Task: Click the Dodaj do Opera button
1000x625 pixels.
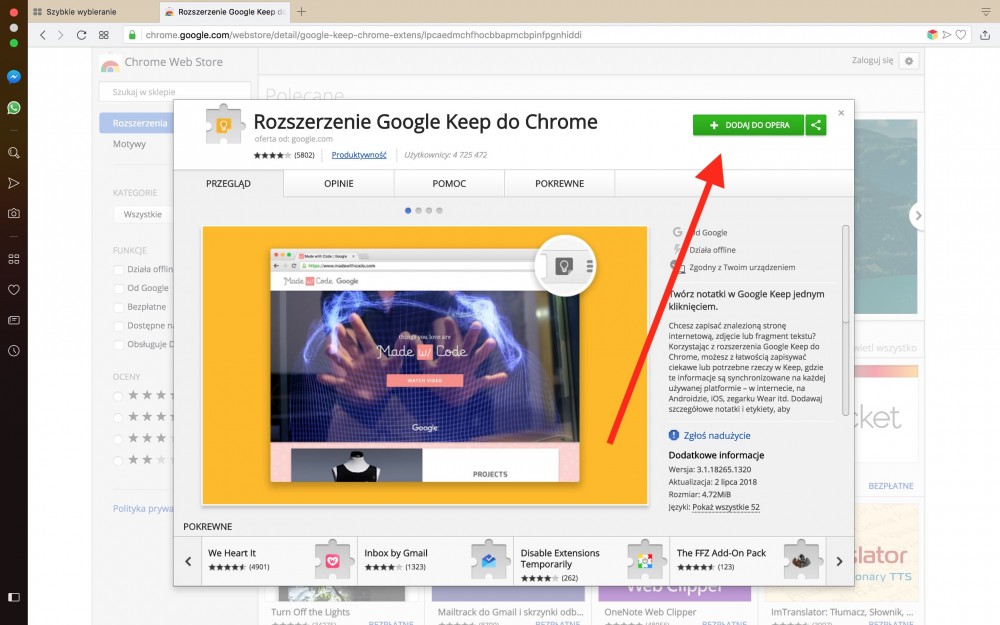Action: click(748, 125)
